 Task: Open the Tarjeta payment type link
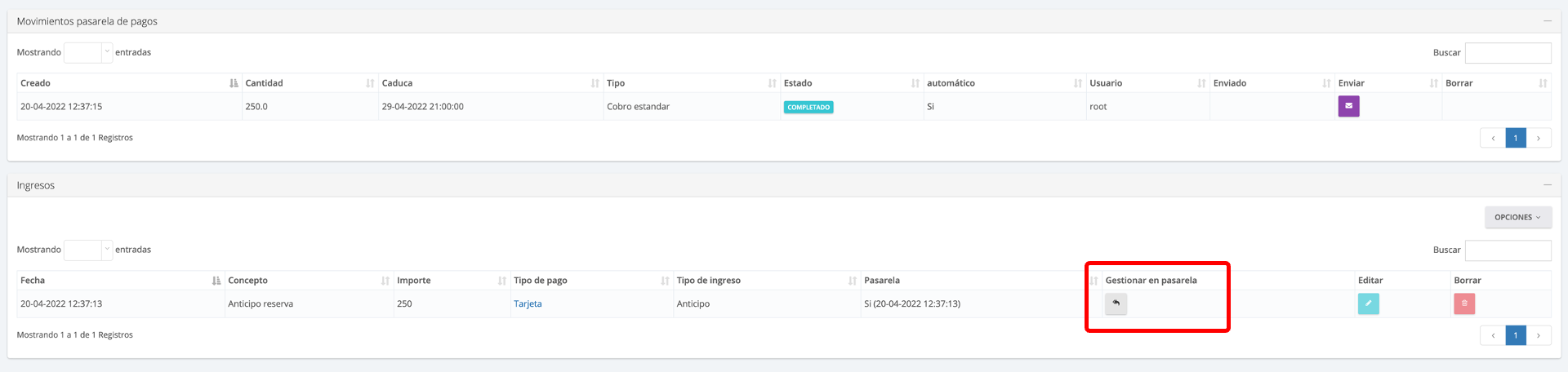pyautogui.click(x=528, y=303)
